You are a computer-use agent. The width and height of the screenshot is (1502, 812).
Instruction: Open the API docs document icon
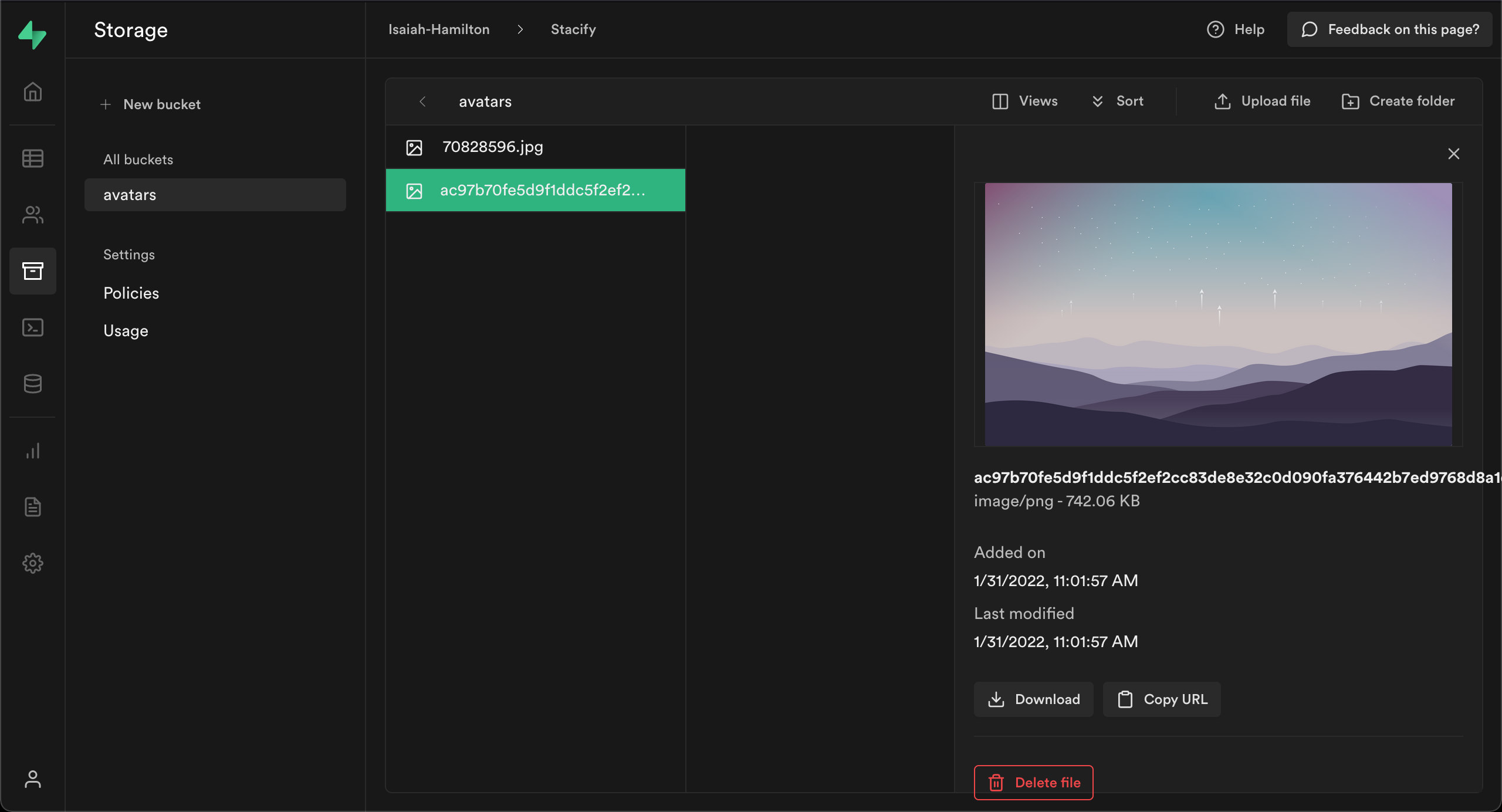[x=33, y=507]
